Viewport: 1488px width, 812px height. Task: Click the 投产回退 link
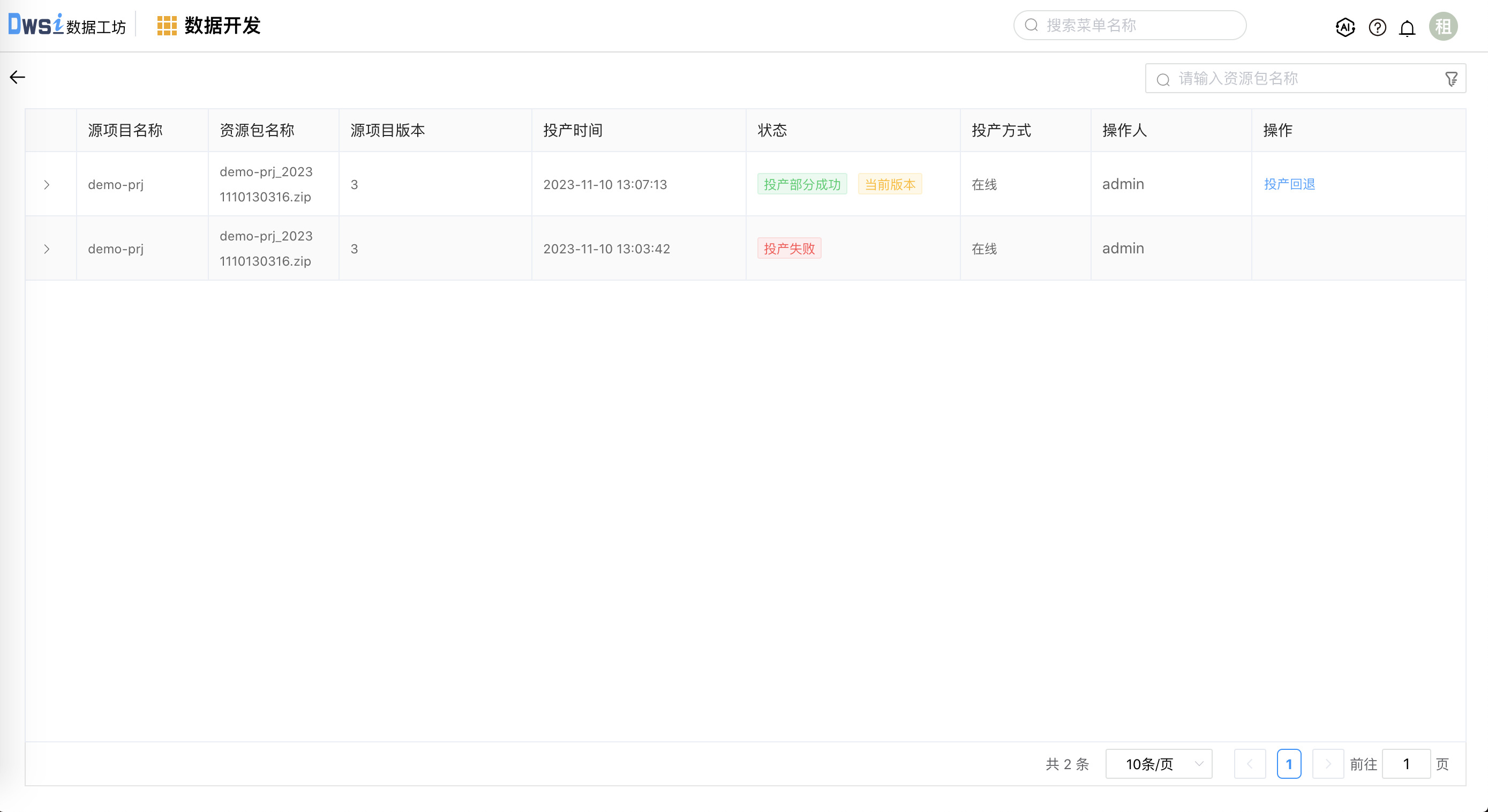click(x=1289, y=184)
